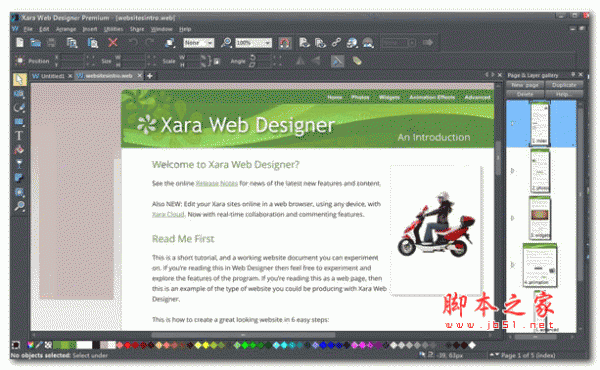
Task: Expand layers of page 2 photos
Action: [x=513, y=171]
